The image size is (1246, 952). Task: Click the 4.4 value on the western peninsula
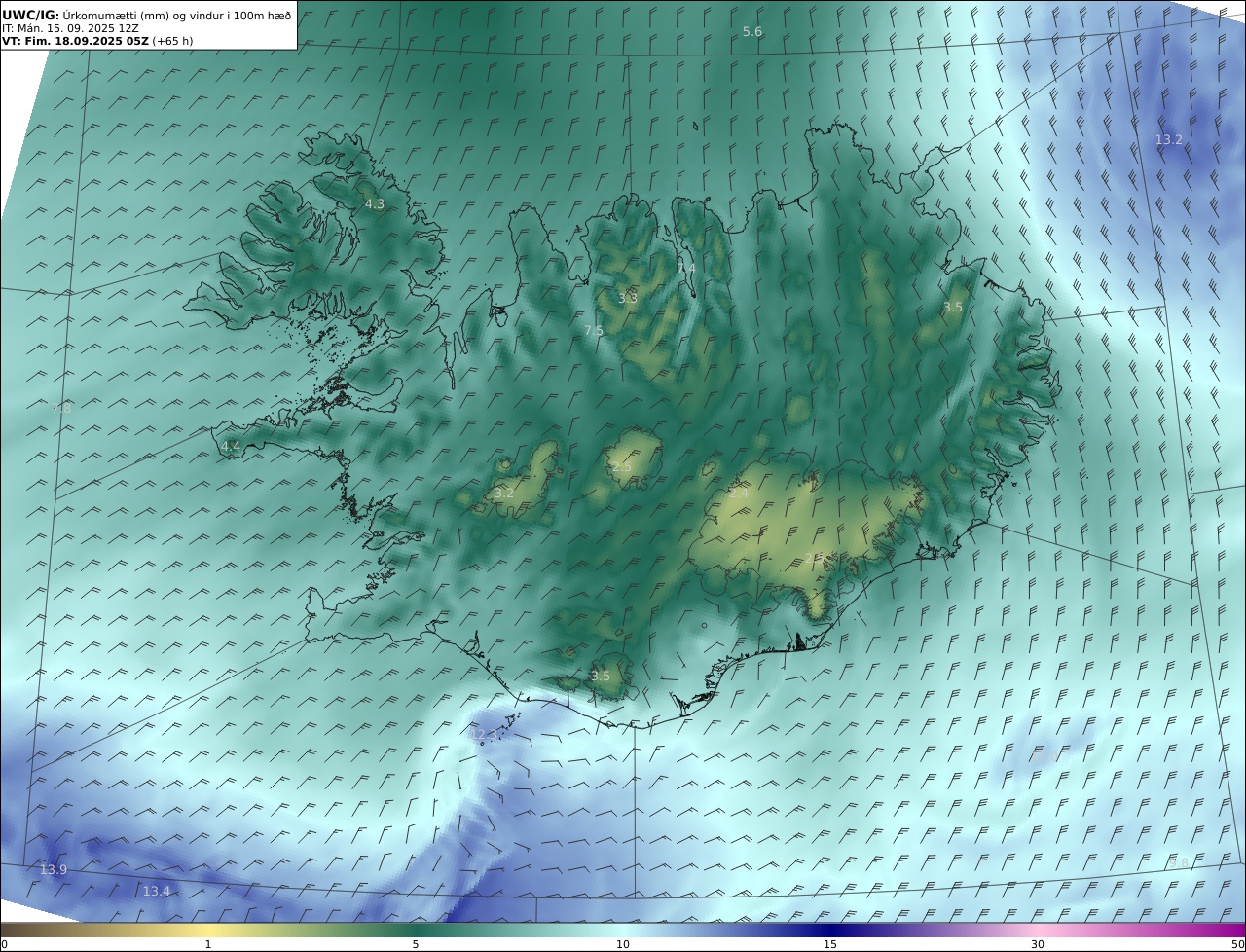[x=231, y=447]
